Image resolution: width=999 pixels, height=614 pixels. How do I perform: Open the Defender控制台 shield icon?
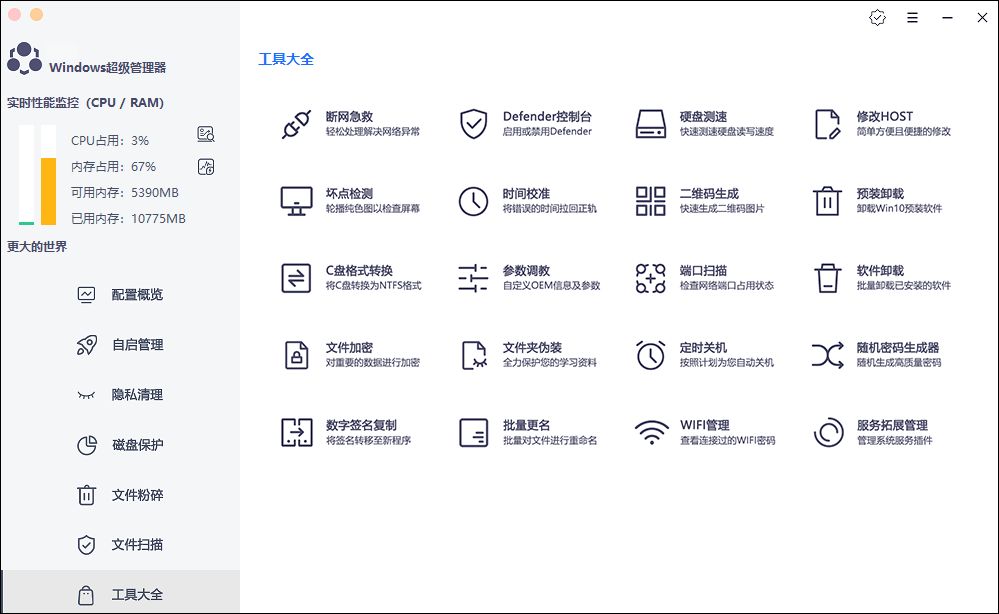coord(473,124)
